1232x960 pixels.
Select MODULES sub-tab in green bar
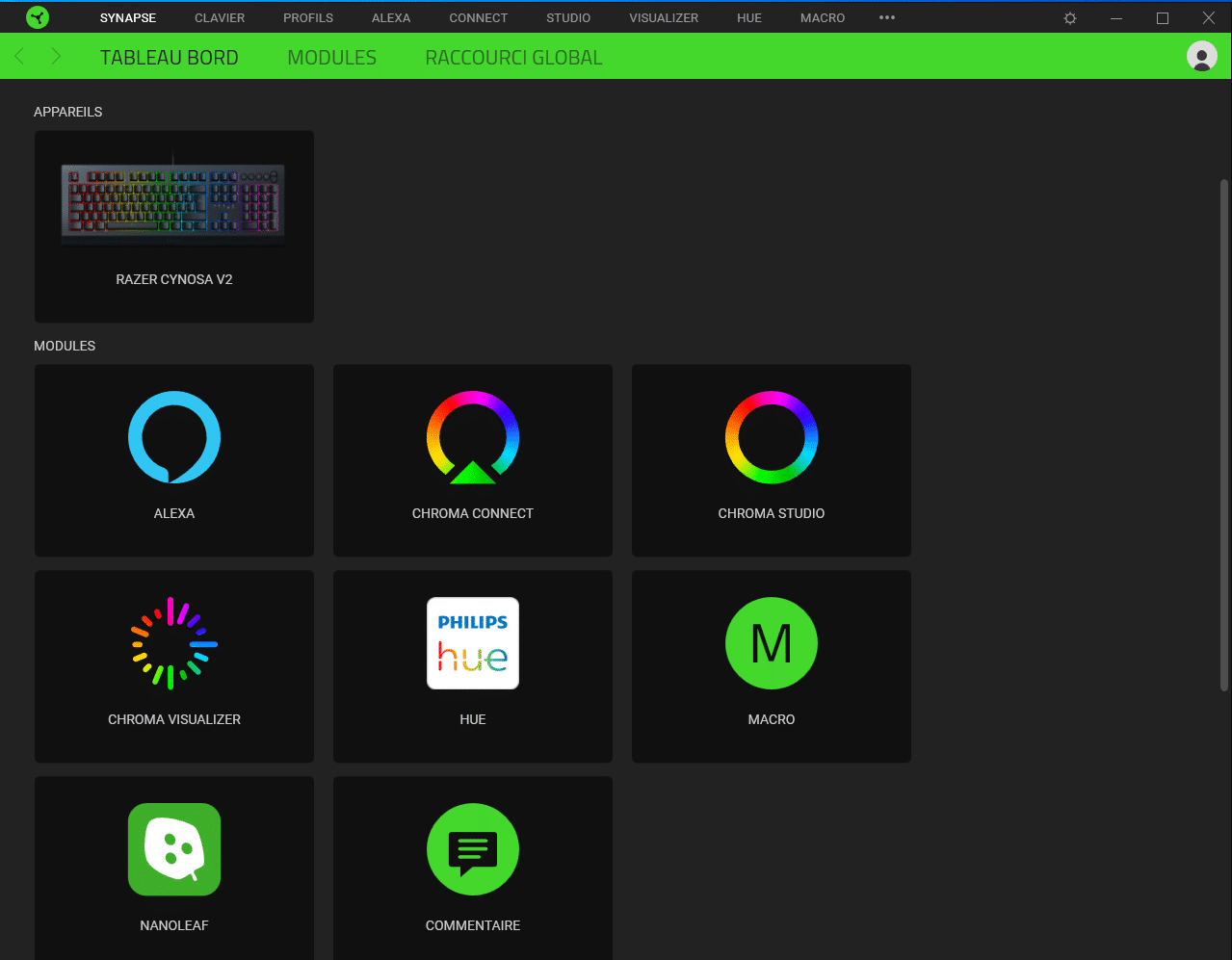click(332, 58)
